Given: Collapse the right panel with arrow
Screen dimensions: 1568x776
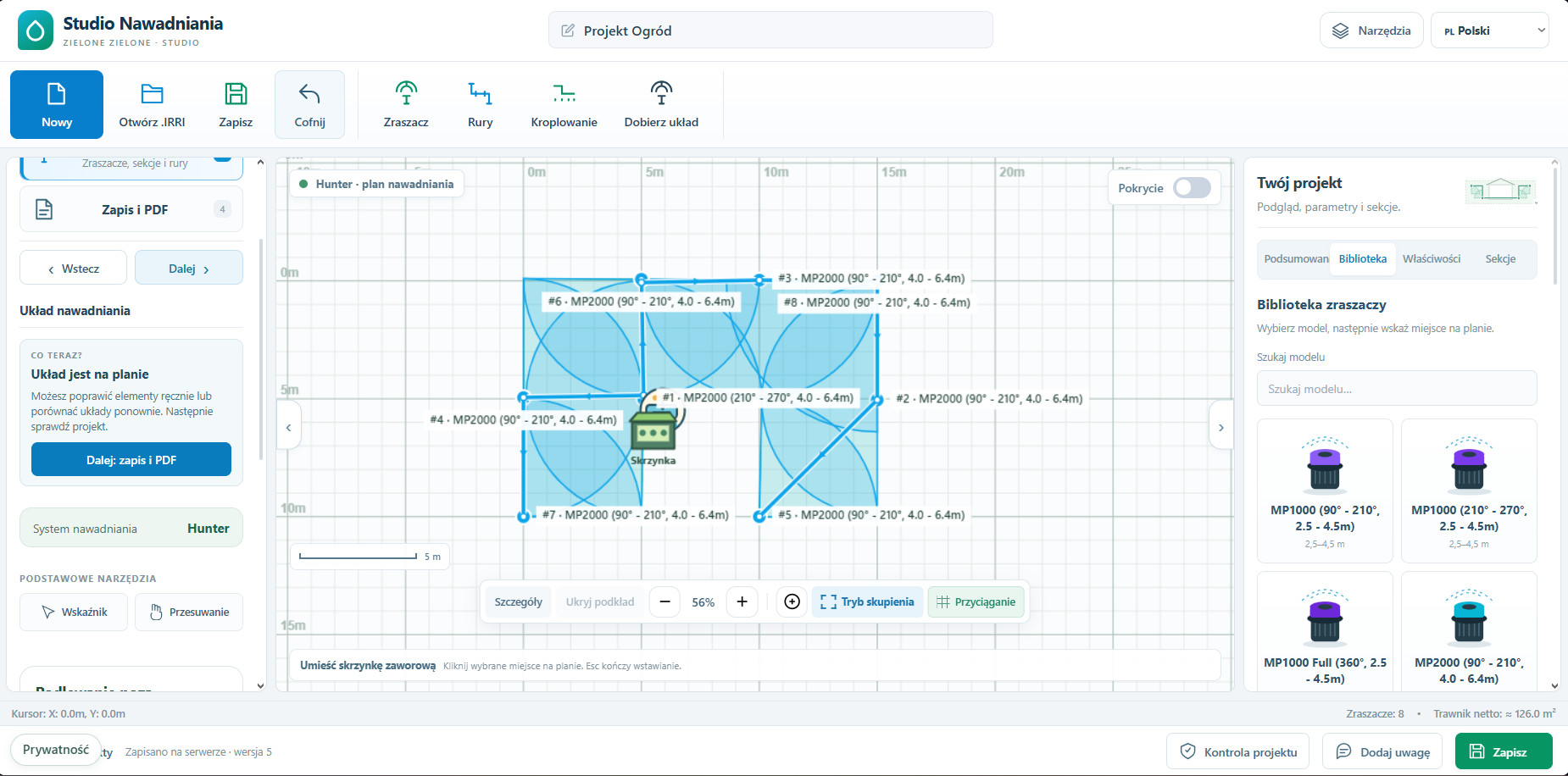Looking at the screenshot, I should click(x=1220, y=427).
